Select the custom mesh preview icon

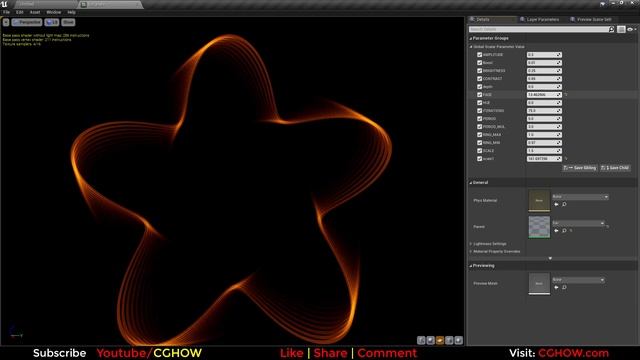pyautogui.click(x=459, y=340)
